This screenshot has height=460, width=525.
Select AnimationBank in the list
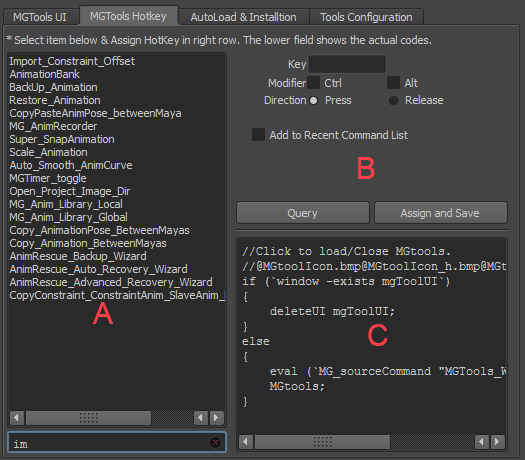coord(45,74)
